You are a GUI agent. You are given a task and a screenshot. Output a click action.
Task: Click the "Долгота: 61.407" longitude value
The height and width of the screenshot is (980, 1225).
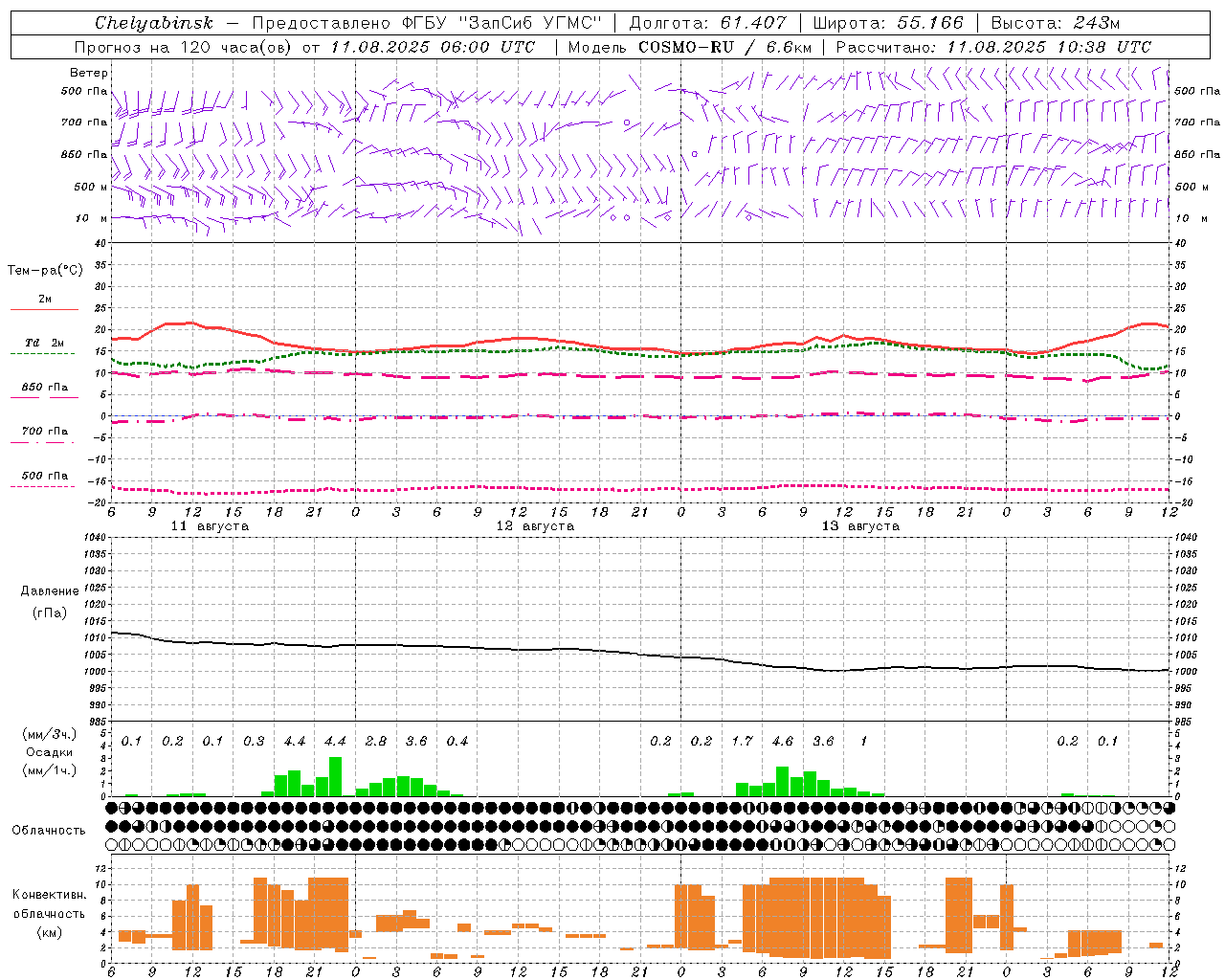(x=707, y=23)
